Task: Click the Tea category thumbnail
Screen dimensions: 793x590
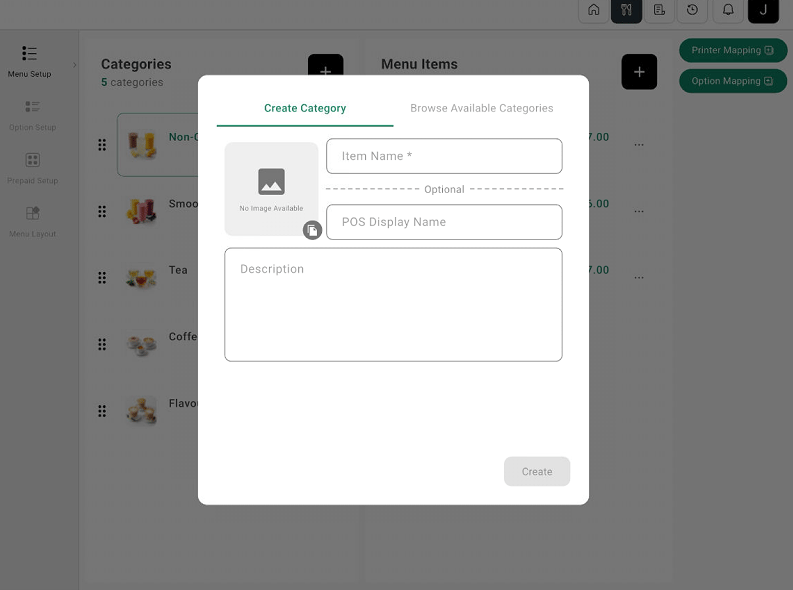Action: click(x=141, y=278)
